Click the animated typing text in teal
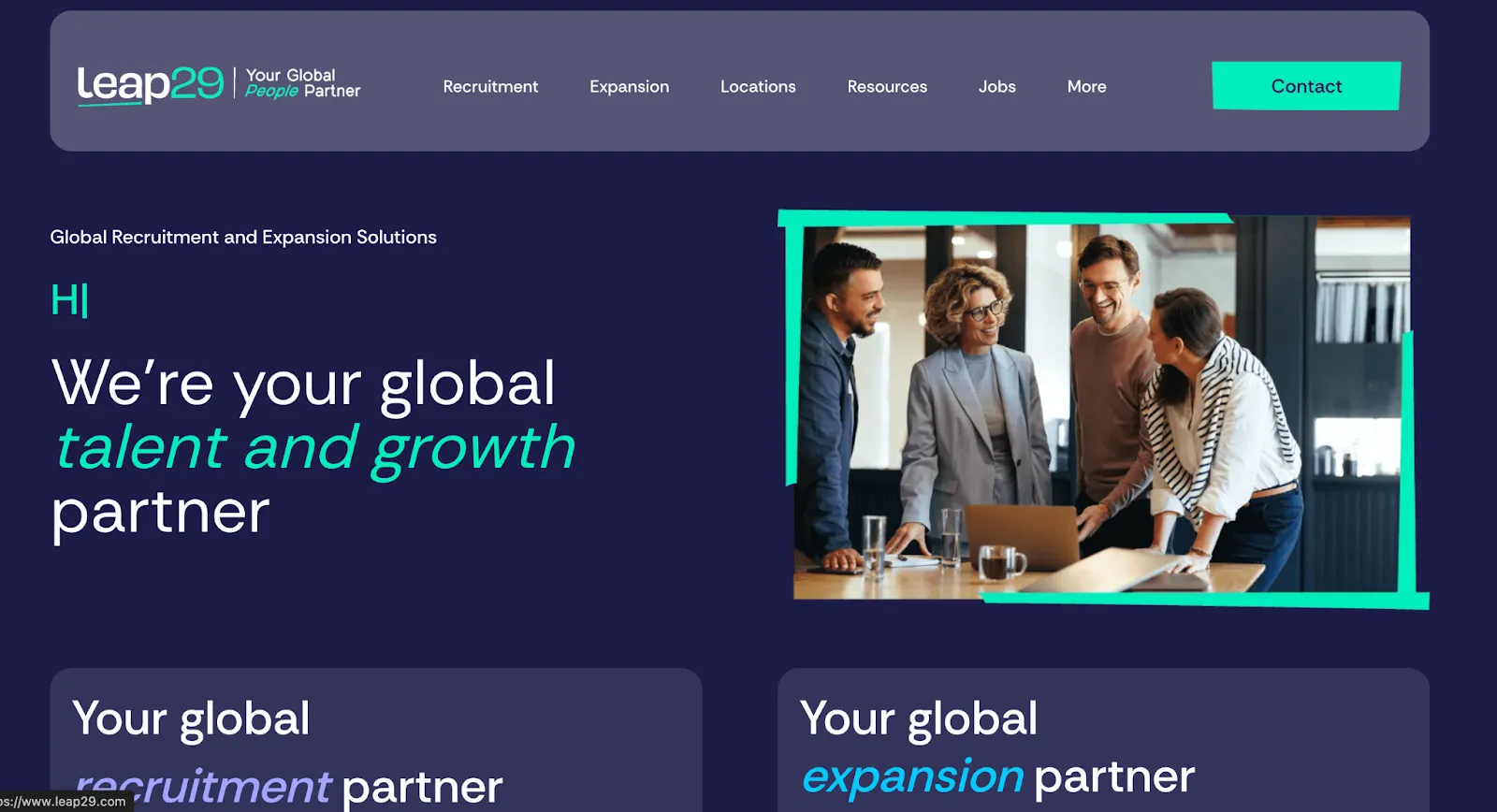This screenshot has height=812, width=1497. [69, 300]
